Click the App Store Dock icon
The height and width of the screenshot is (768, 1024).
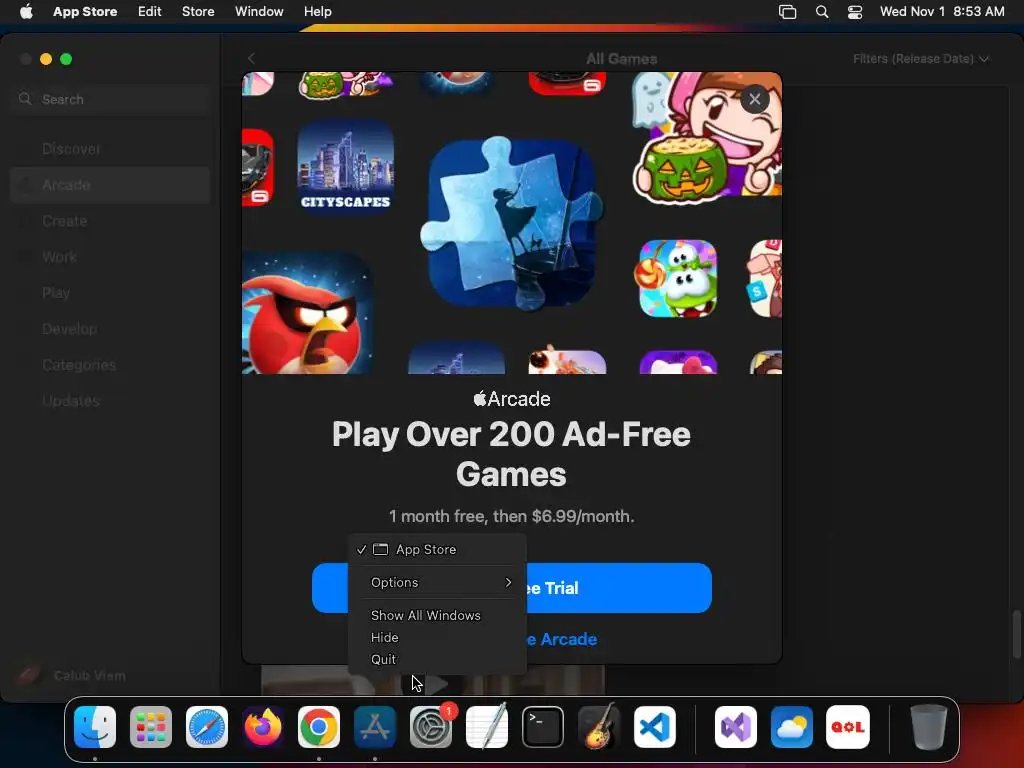(375, 727)
